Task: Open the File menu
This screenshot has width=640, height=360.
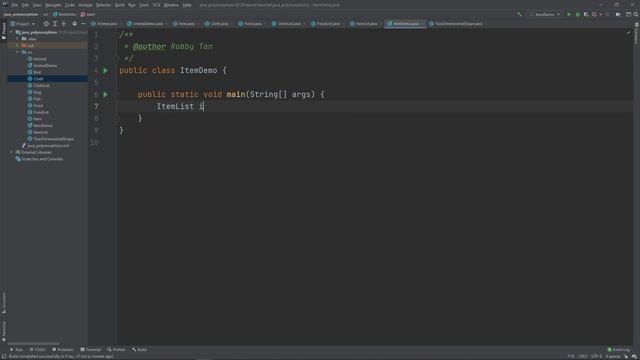Action: click(15, 5)
